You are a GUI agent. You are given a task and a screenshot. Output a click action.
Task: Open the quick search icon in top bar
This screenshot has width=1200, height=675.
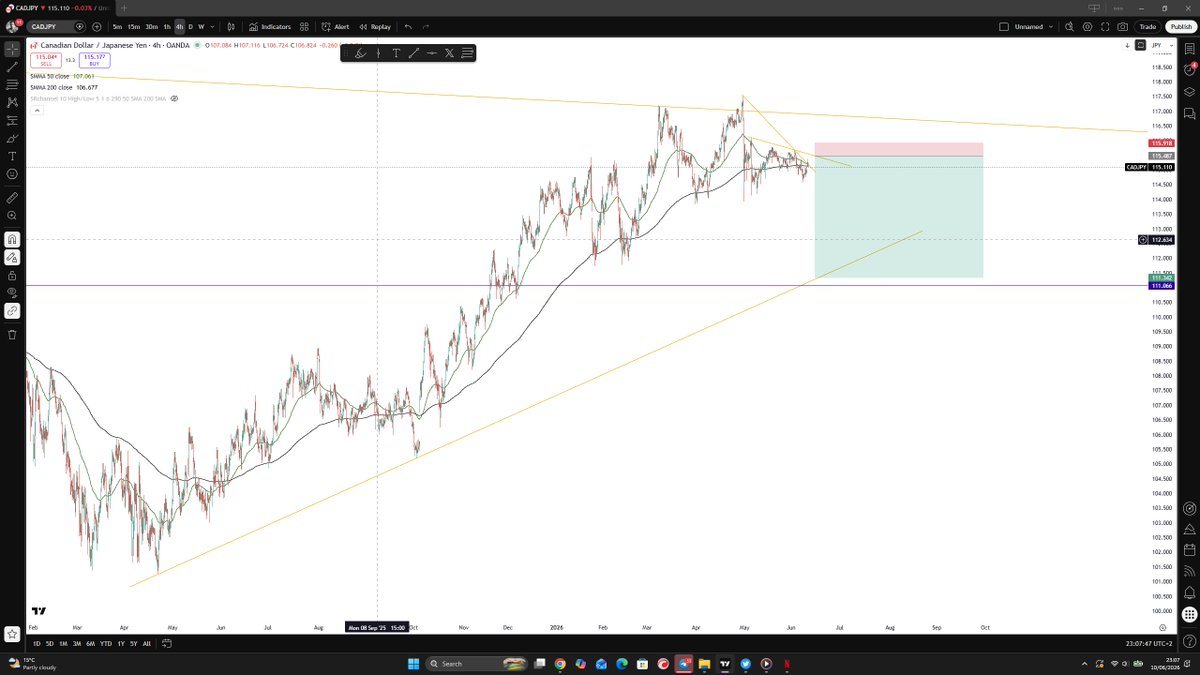tap(1069, 27)
